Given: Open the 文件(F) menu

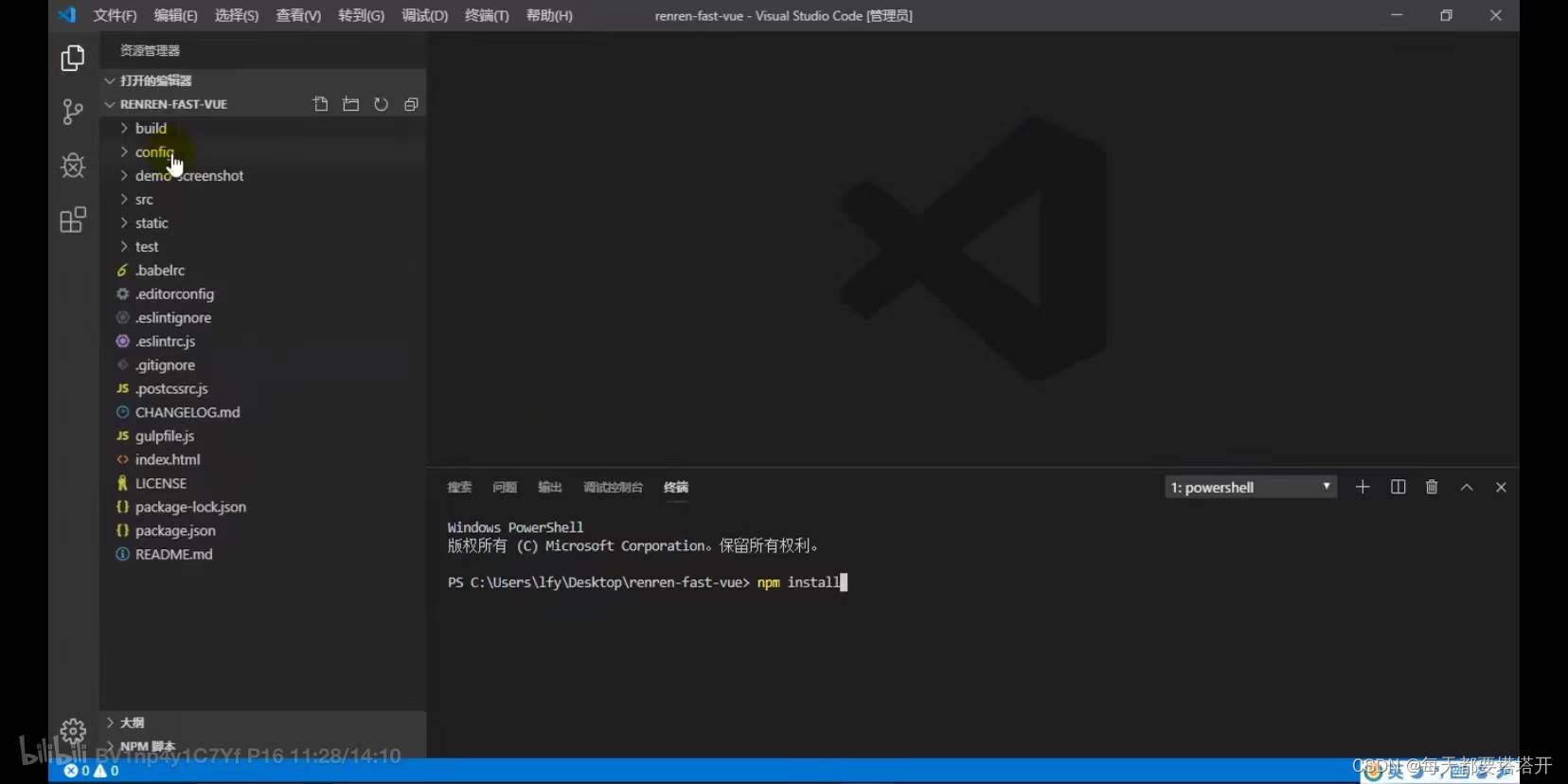Looking at the screenshot, I should coord(115,15).
